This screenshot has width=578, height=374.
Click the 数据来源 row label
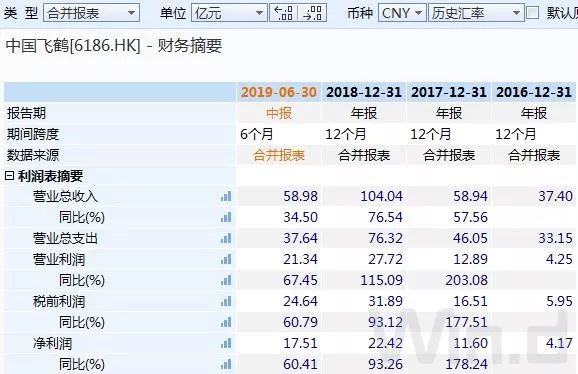[x=33, y=155]
